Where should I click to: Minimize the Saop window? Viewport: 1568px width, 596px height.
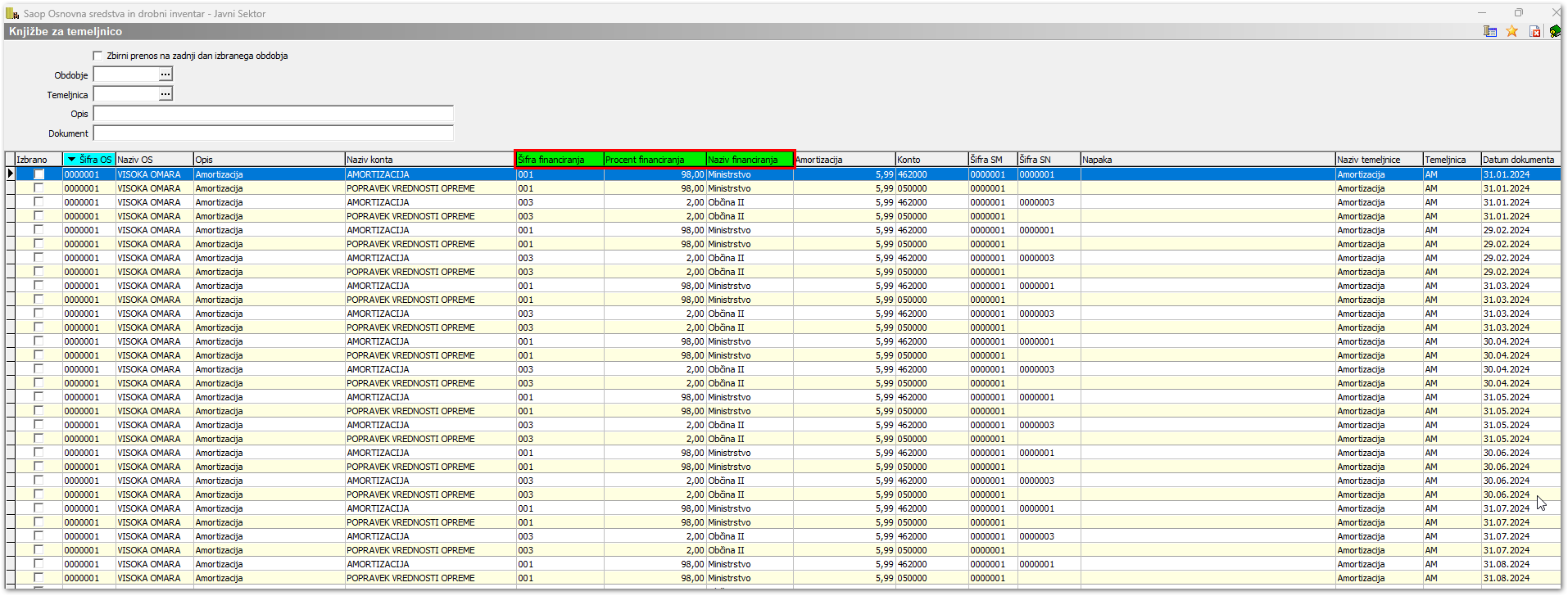tap(1483, 12)
